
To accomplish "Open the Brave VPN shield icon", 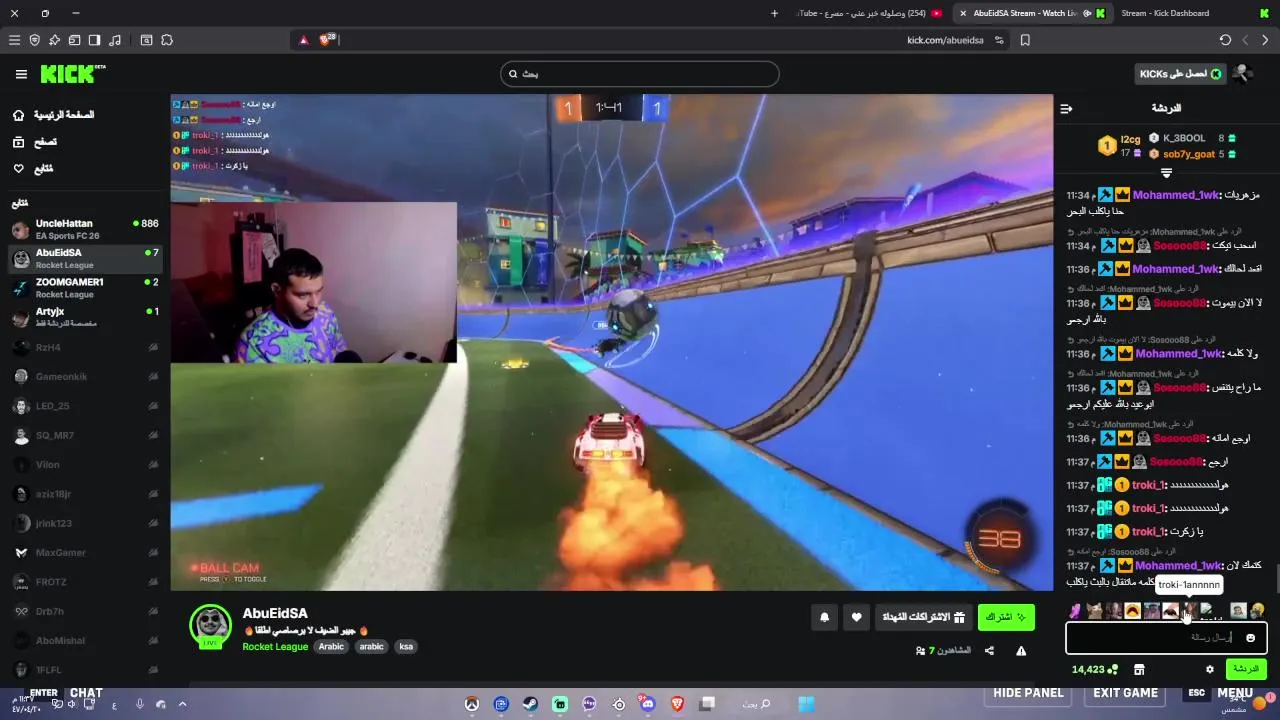I will click(34, 40).
